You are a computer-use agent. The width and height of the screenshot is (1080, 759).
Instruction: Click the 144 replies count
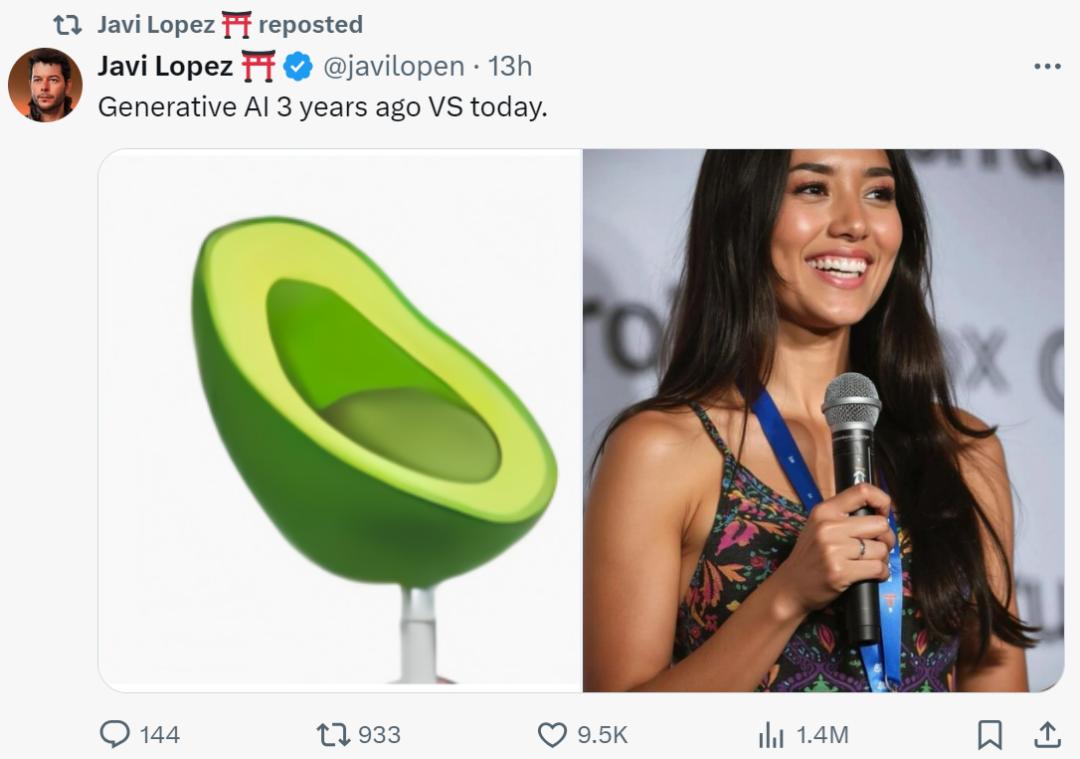point(160,735)
